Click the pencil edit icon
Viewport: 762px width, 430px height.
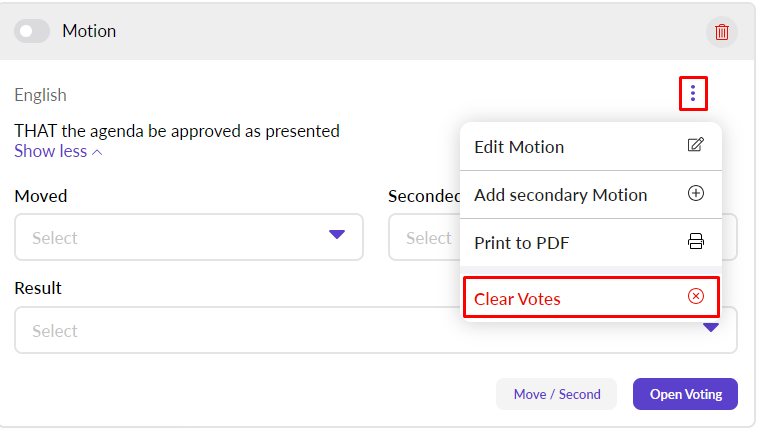coord(696,146)
